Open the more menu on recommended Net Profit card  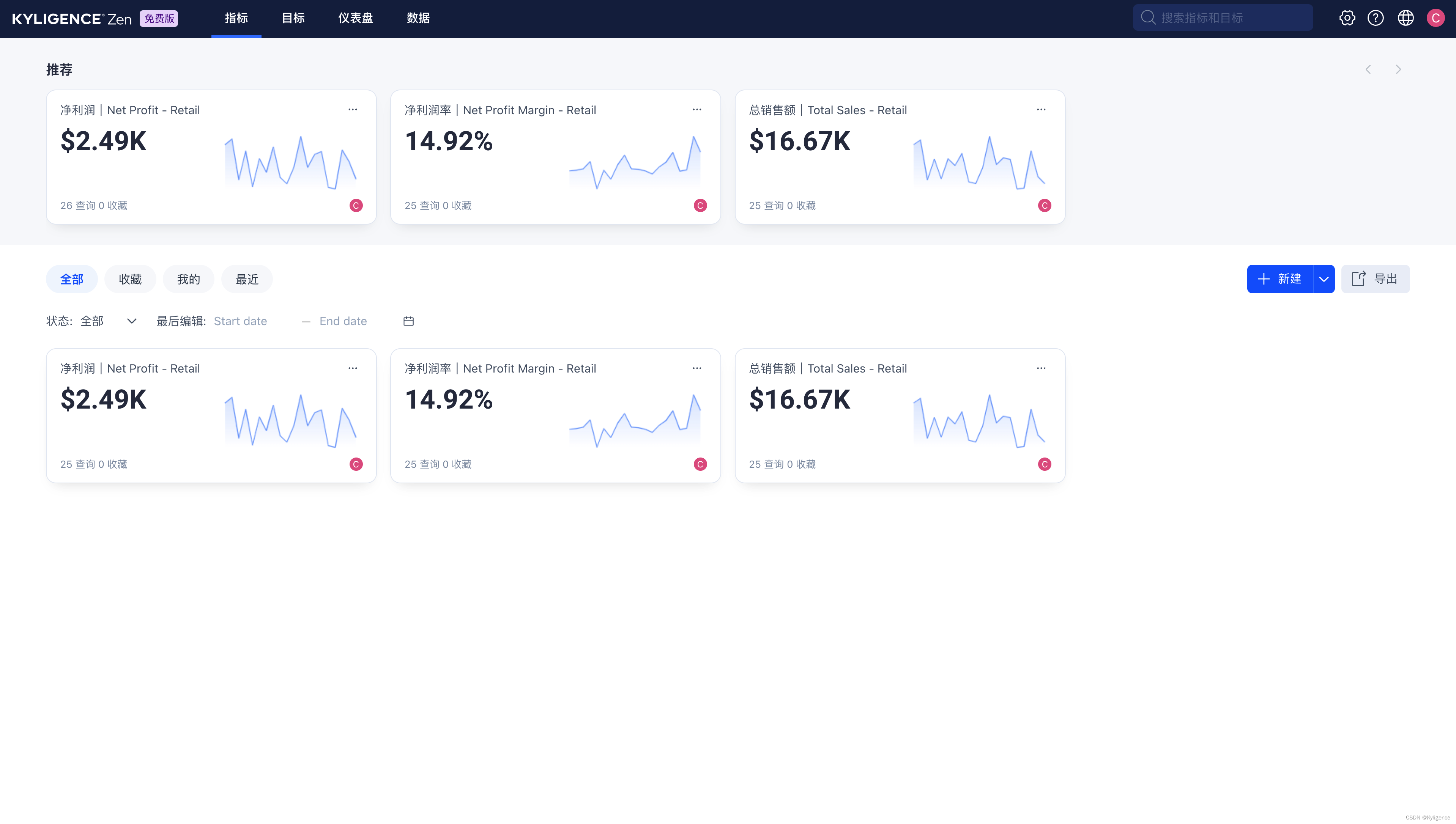pyautogui.click(x=353, y=109)
